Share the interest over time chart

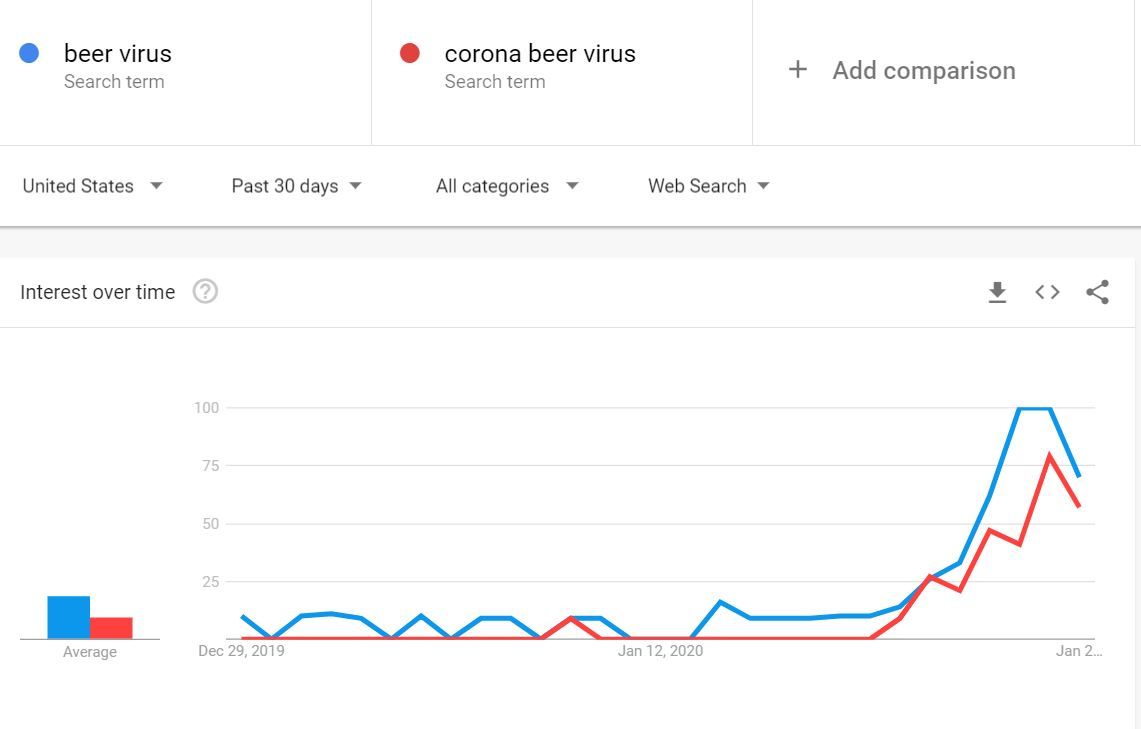click(x=1097, y=292)
